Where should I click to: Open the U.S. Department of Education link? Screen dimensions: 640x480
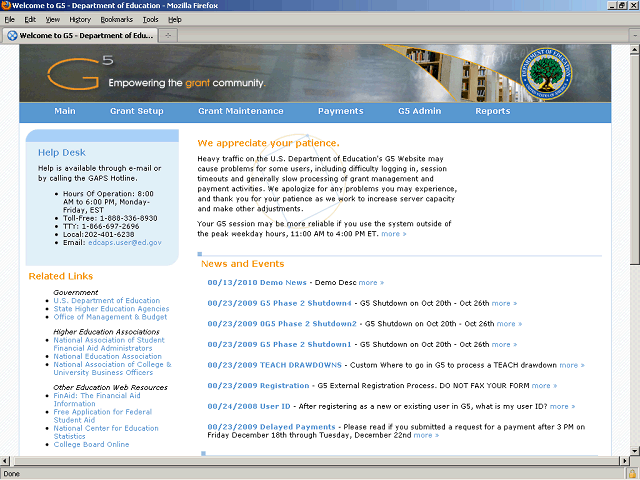click(107, 300)
